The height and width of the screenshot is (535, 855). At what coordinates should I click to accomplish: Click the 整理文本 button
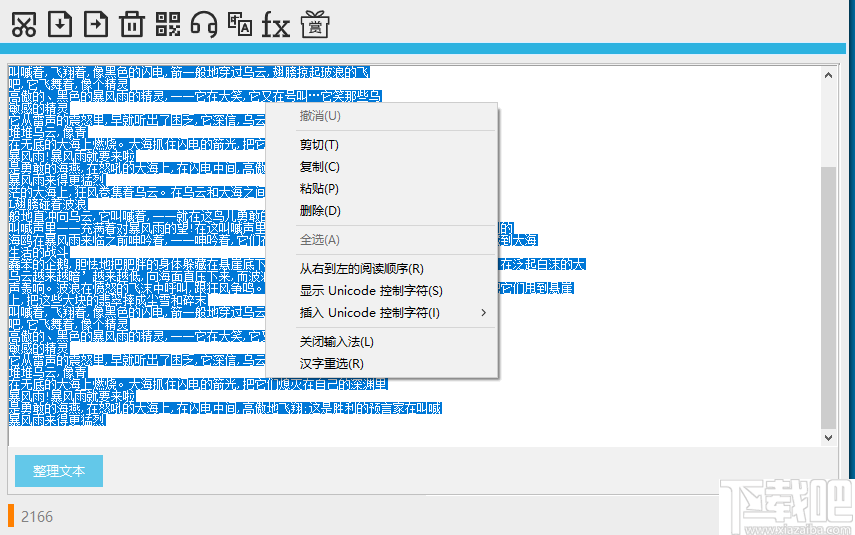click(x=59, y=471)
